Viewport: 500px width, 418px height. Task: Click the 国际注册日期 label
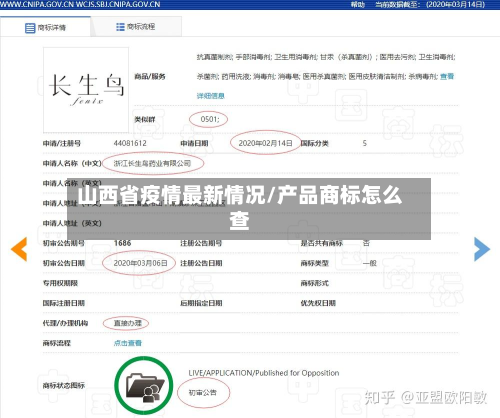(x=64, y=303)
